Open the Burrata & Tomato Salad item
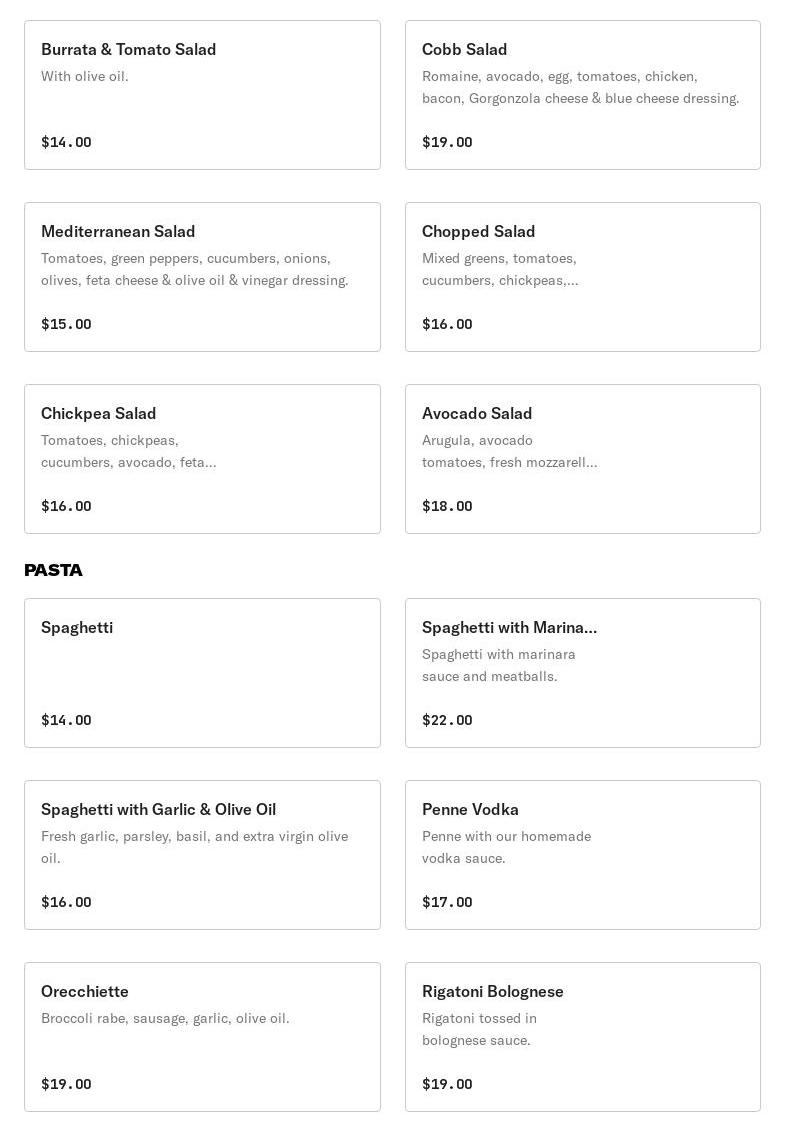 click(202, 95)
